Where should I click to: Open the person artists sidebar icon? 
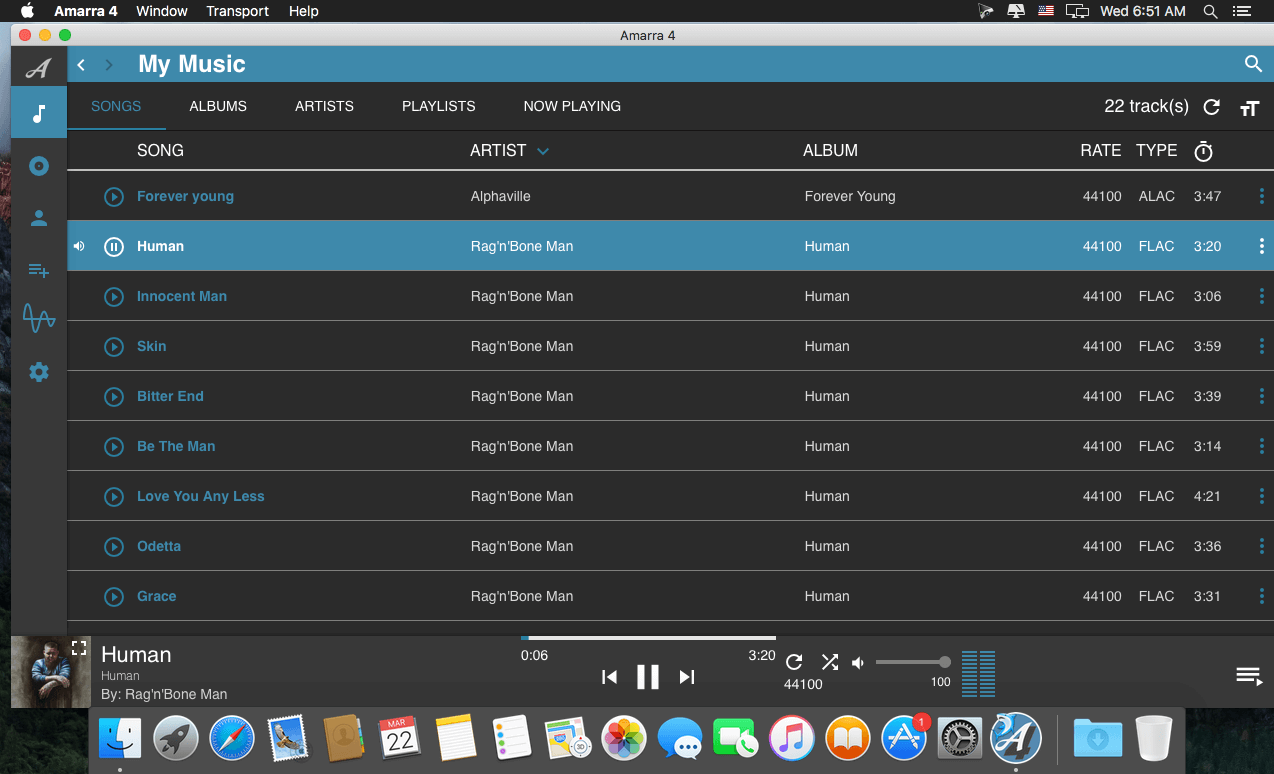tap(39, 218)
